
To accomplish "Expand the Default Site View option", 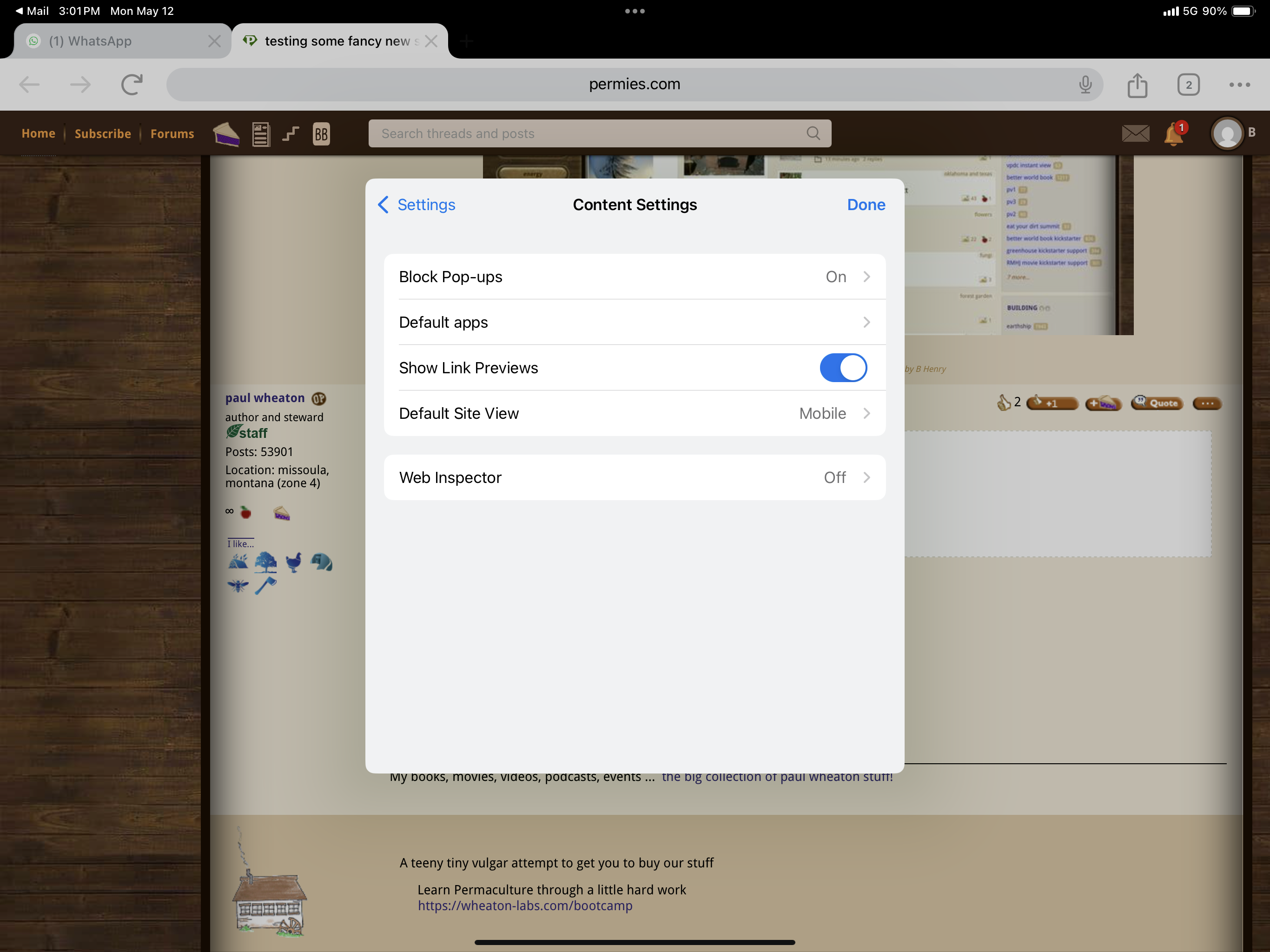I will tap(635, 413).
